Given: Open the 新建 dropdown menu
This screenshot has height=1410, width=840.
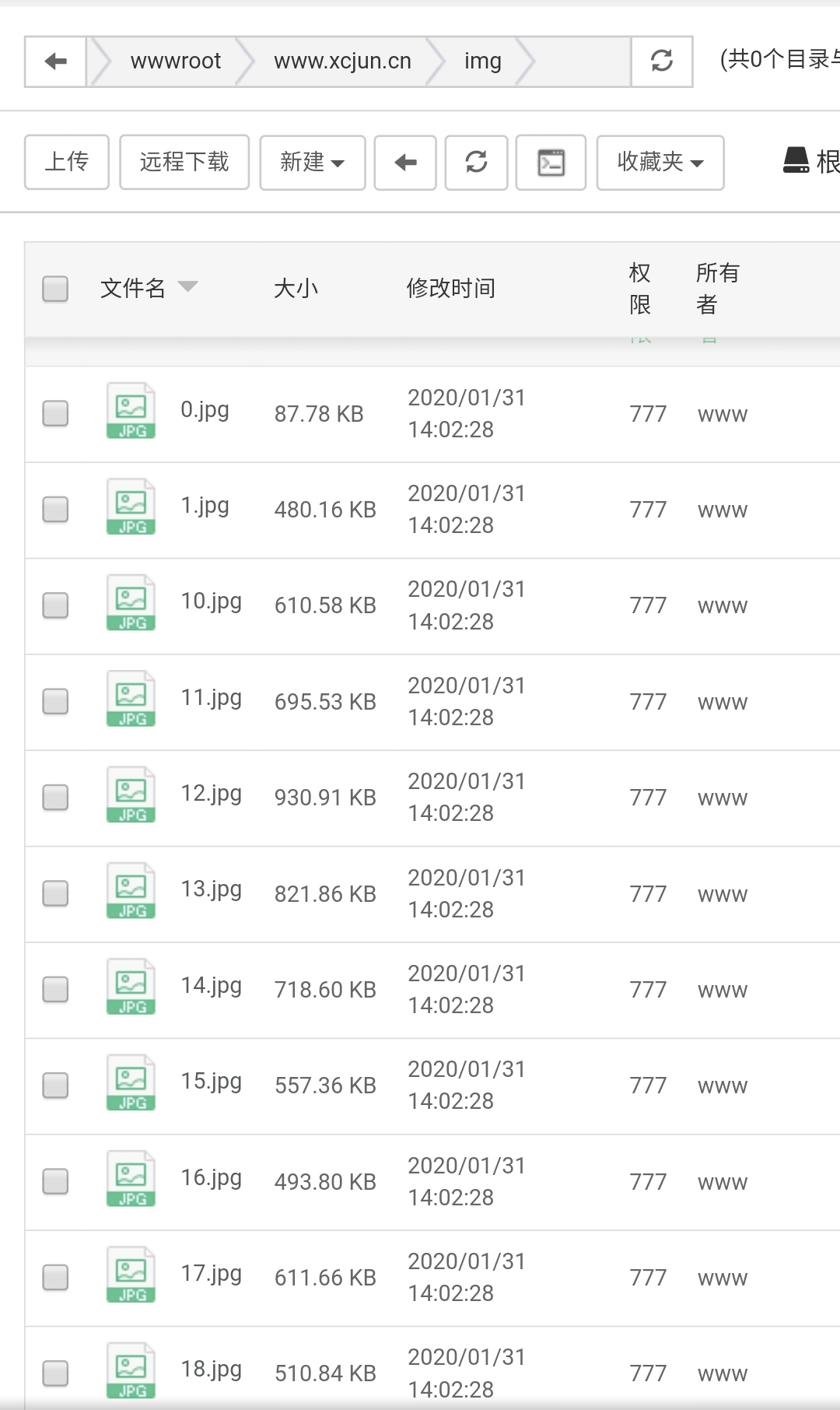Looking at the screenshot, I should click(x=313, y=163).
